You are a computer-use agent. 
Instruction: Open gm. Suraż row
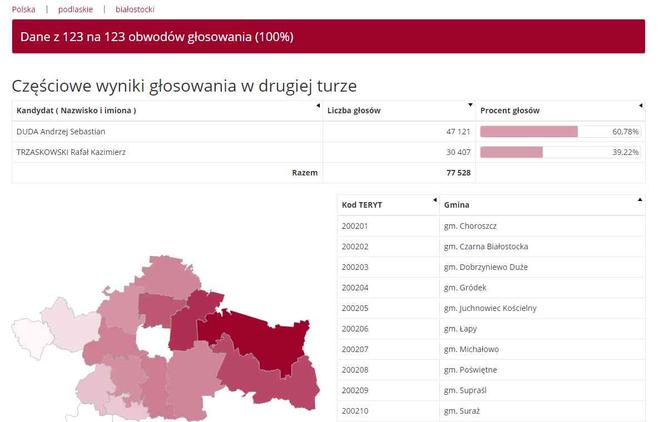(491, 411)
